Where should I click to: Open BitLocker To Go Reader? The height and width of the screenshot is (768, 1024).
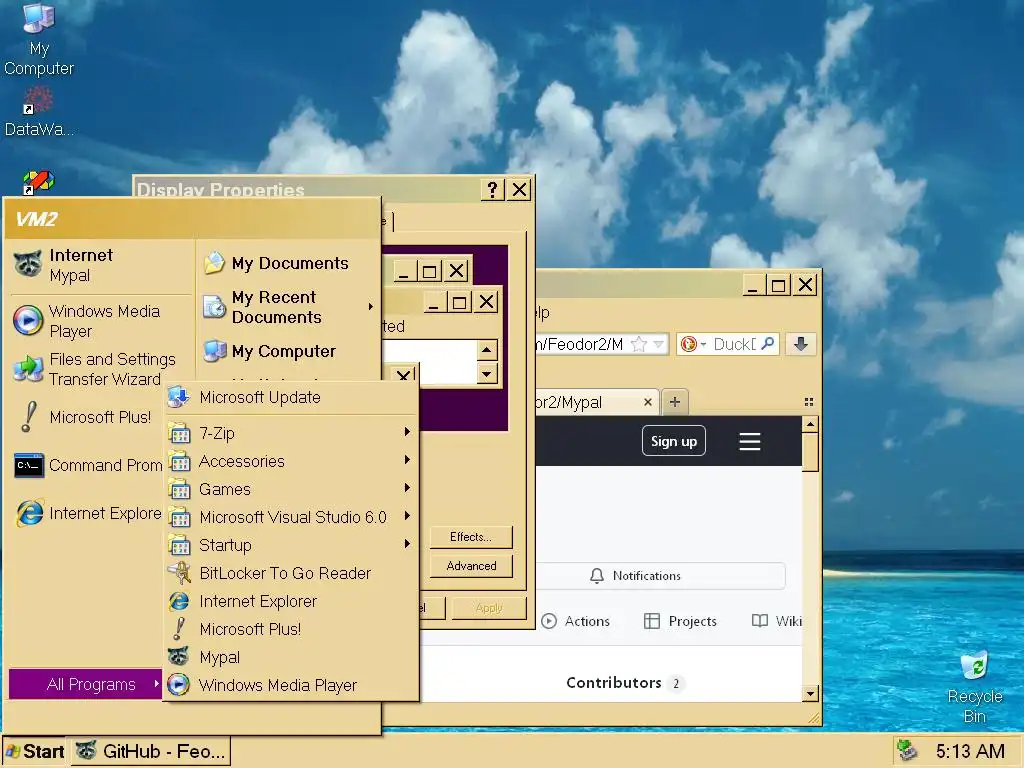pos(291,573)
